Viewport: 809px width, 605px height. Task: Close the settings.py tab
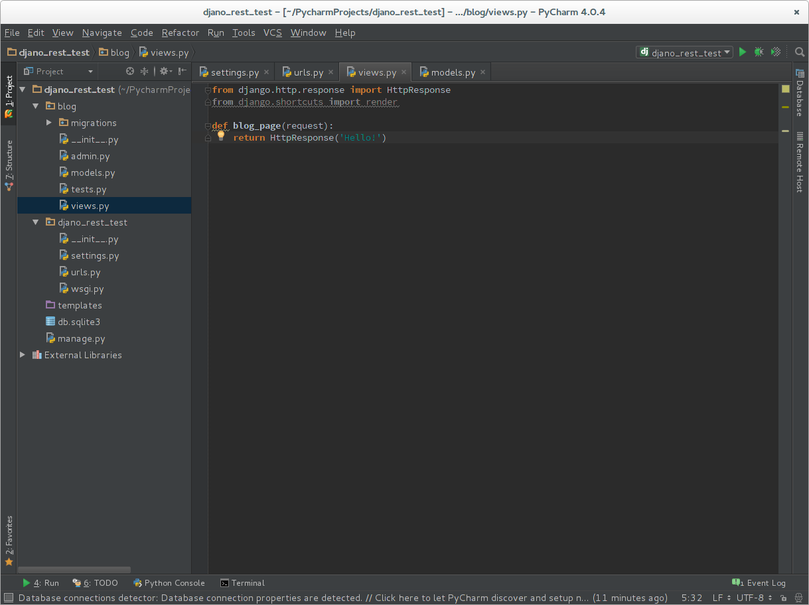click(266, 72)
